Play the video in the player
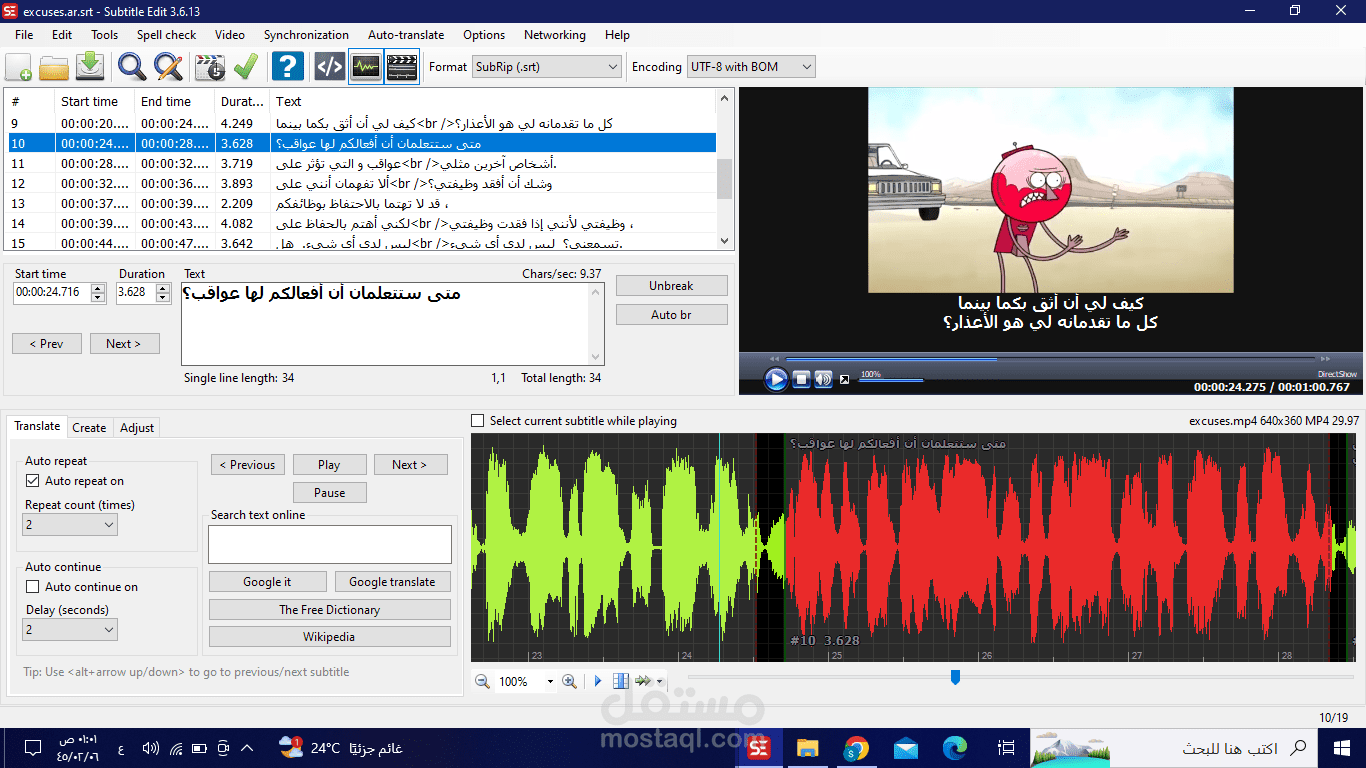 [776, 379]
